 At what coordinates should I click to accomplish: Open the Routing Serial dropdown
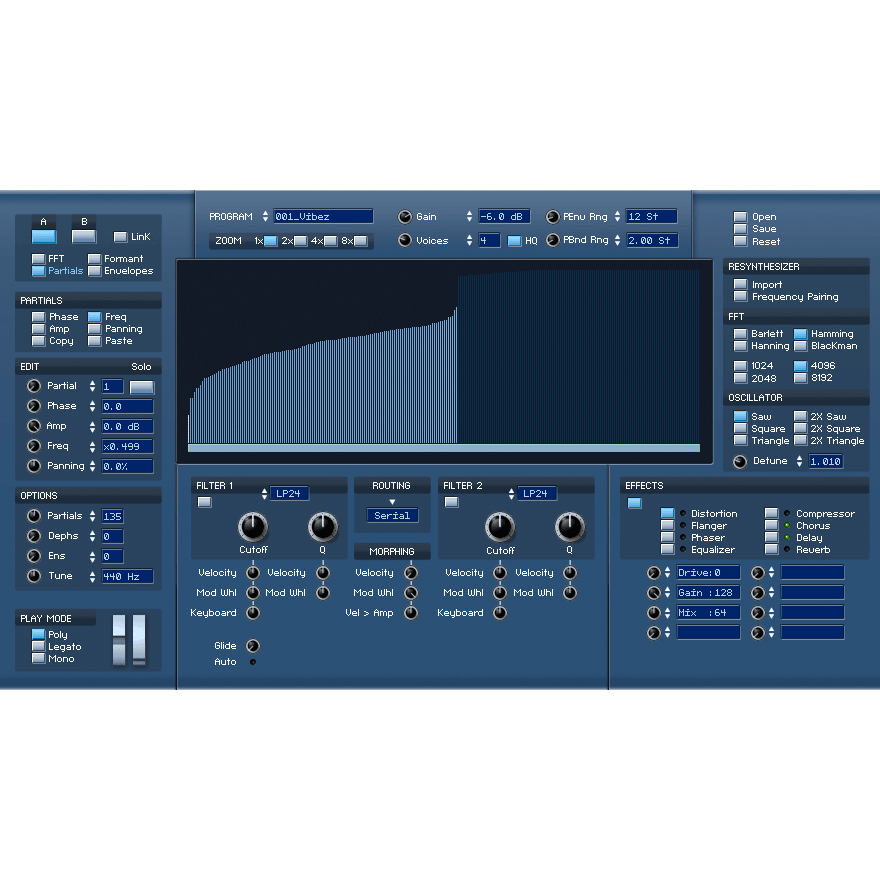[392, 516]
